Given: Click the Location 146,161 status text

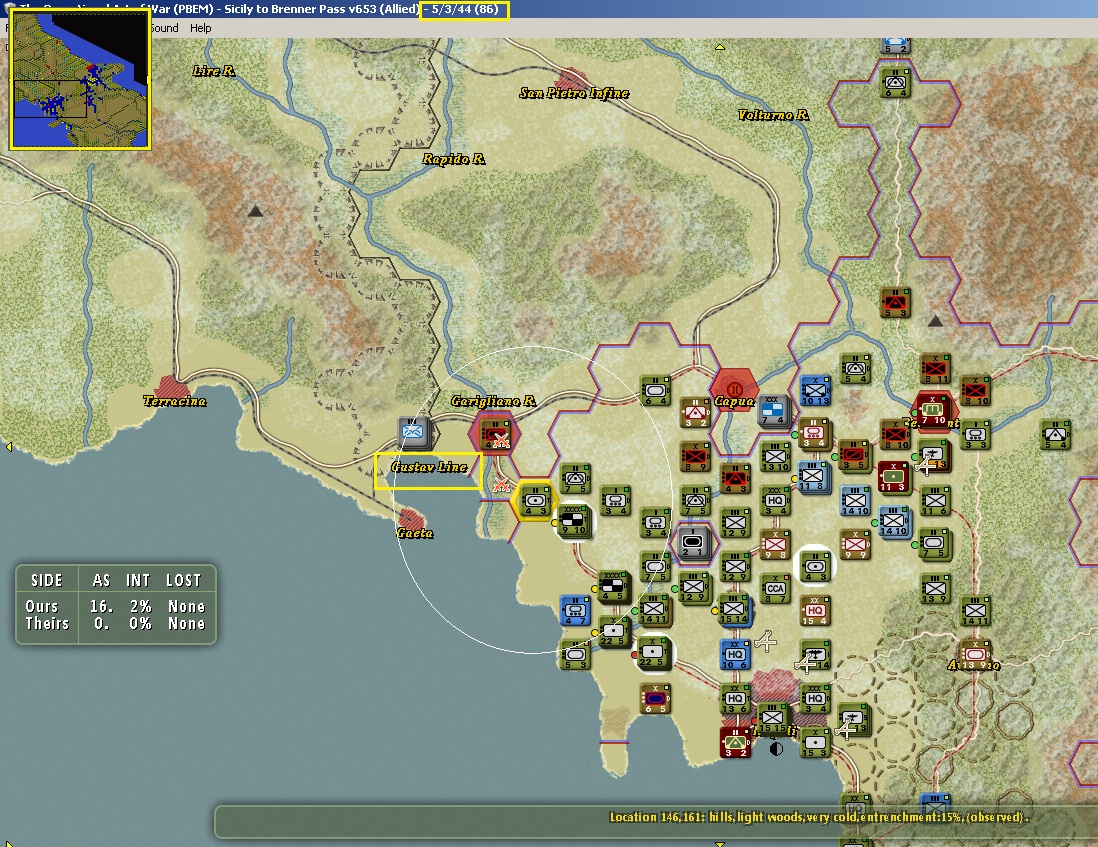Looking at the screenshot, I should pos(819,817).
